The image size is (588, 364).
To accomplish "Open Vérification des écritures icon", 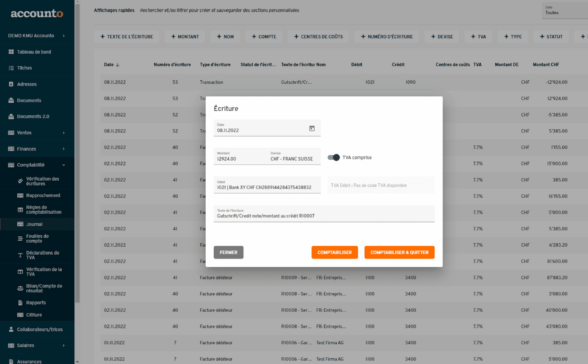I will pos(20,181).
